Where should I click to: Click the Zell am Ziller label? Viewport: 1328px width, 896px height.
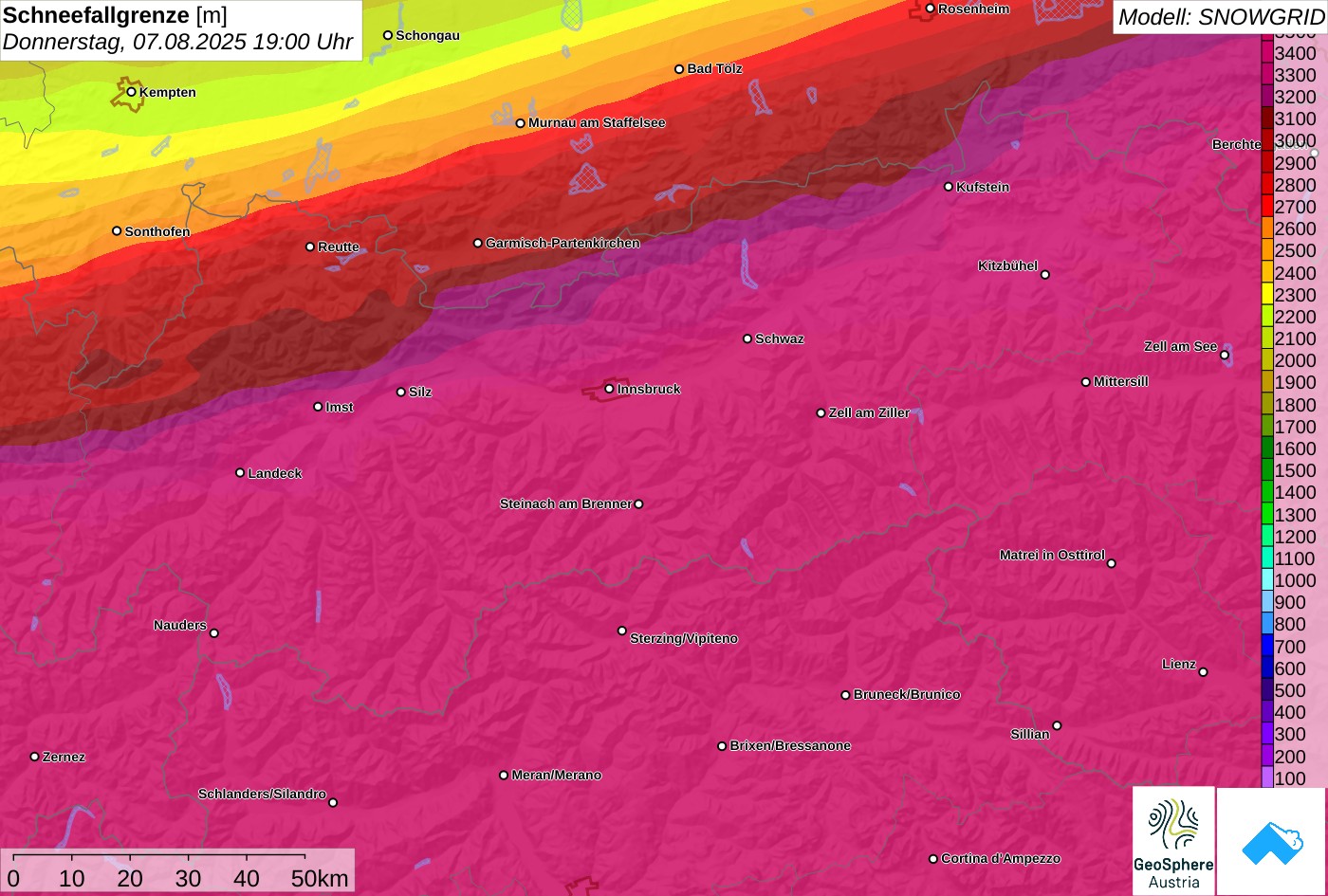coord(869,412)
